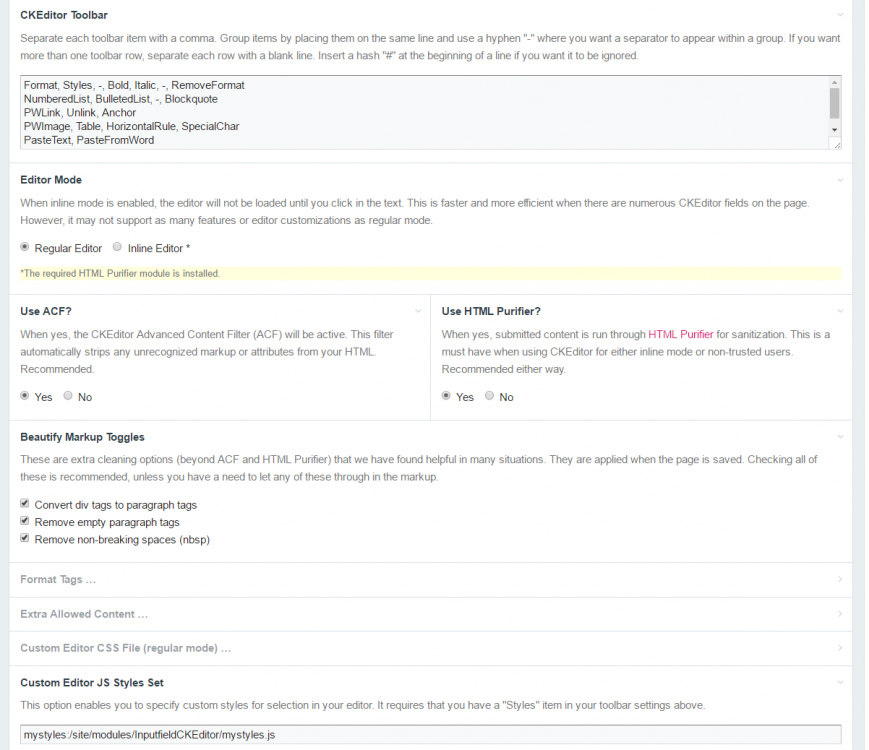Click the mystyles.js styles set input field
Viewport: 869px width, 750px height.
tap(430, 735)
